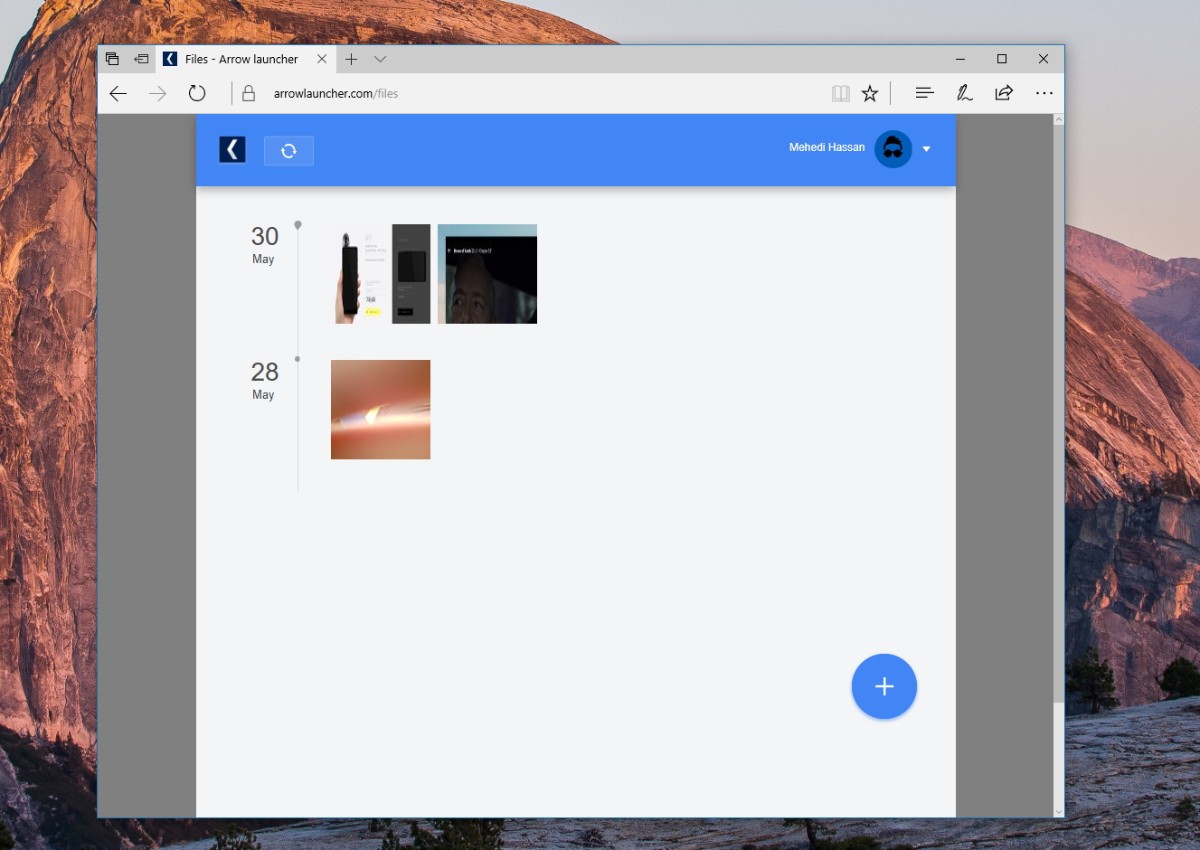Go back with browser back arrow
Viewport: 1200px width, 850px height.
118,94
